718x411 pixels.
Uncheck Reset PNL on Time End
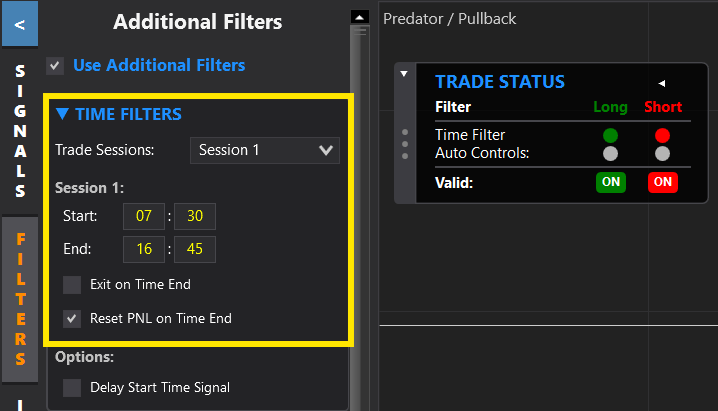click(x=72, y=318)
